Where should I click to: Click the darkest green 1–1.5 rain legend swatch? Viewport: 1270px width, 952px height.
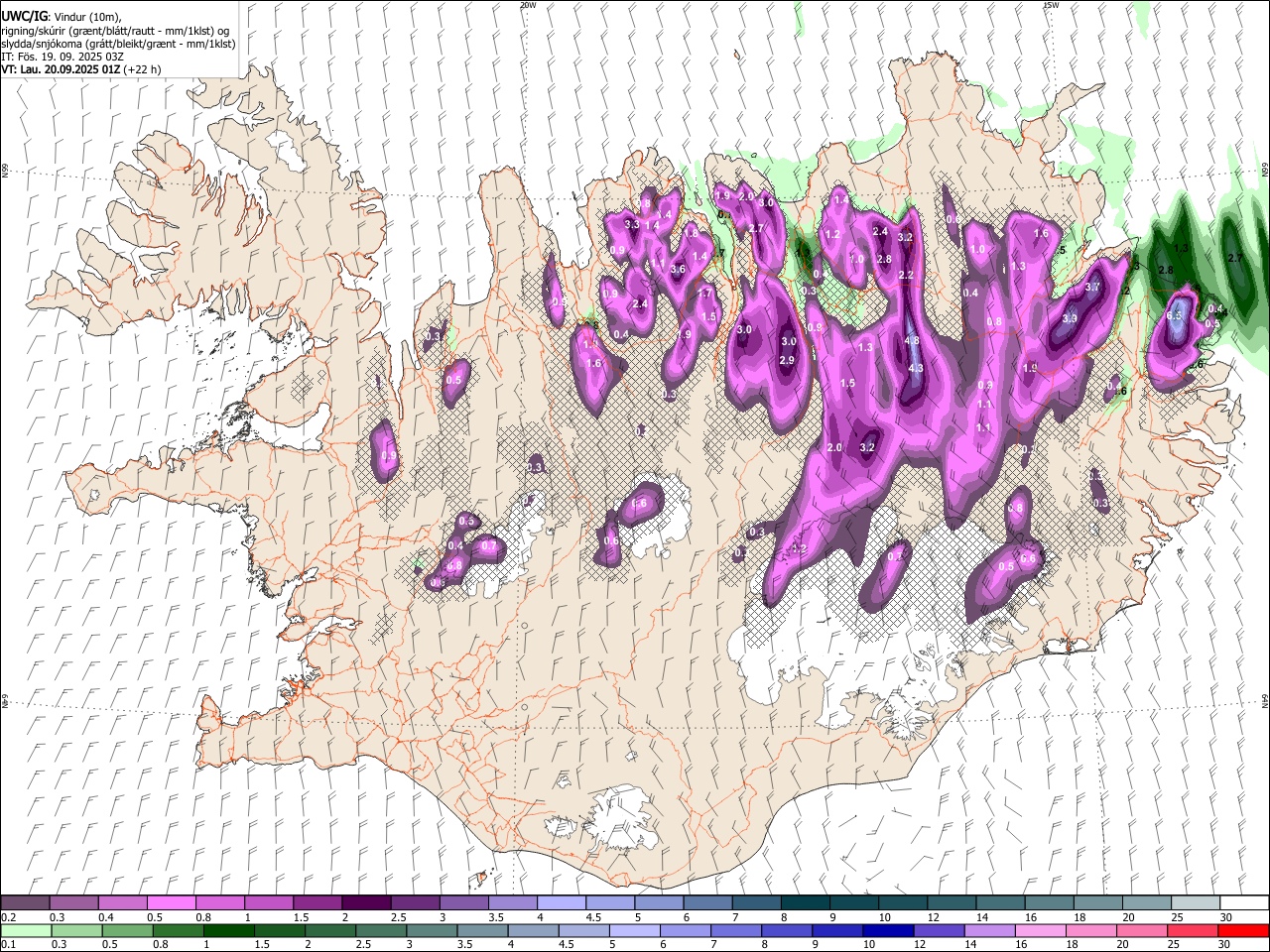click(229, 931)
